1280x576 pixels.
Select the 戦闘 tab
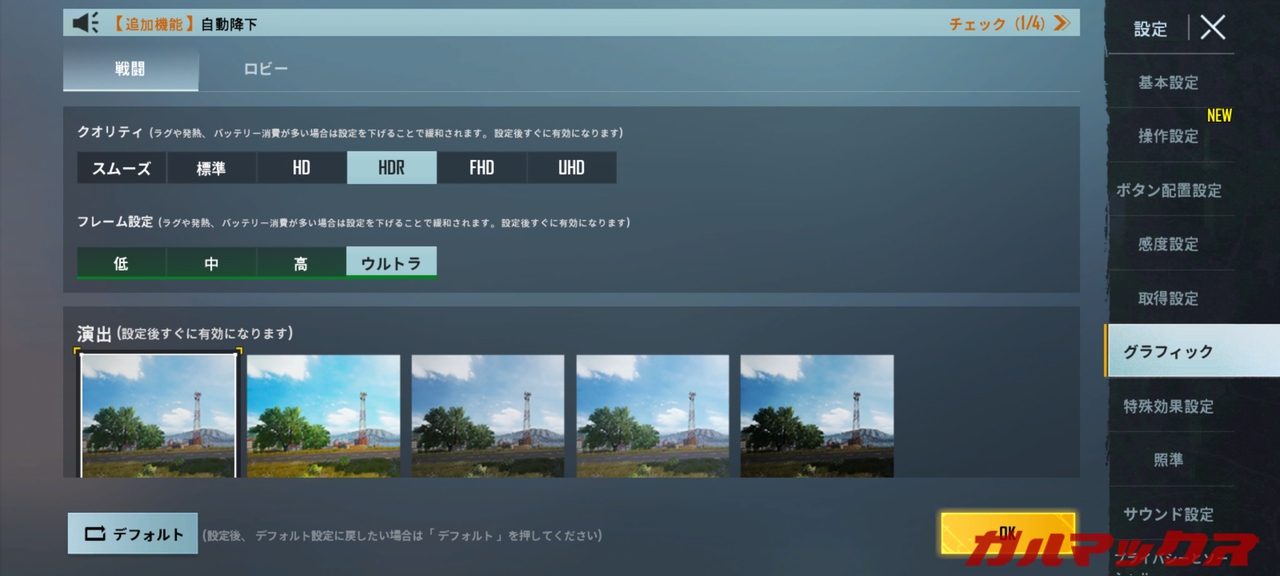[x=130, y=69]
